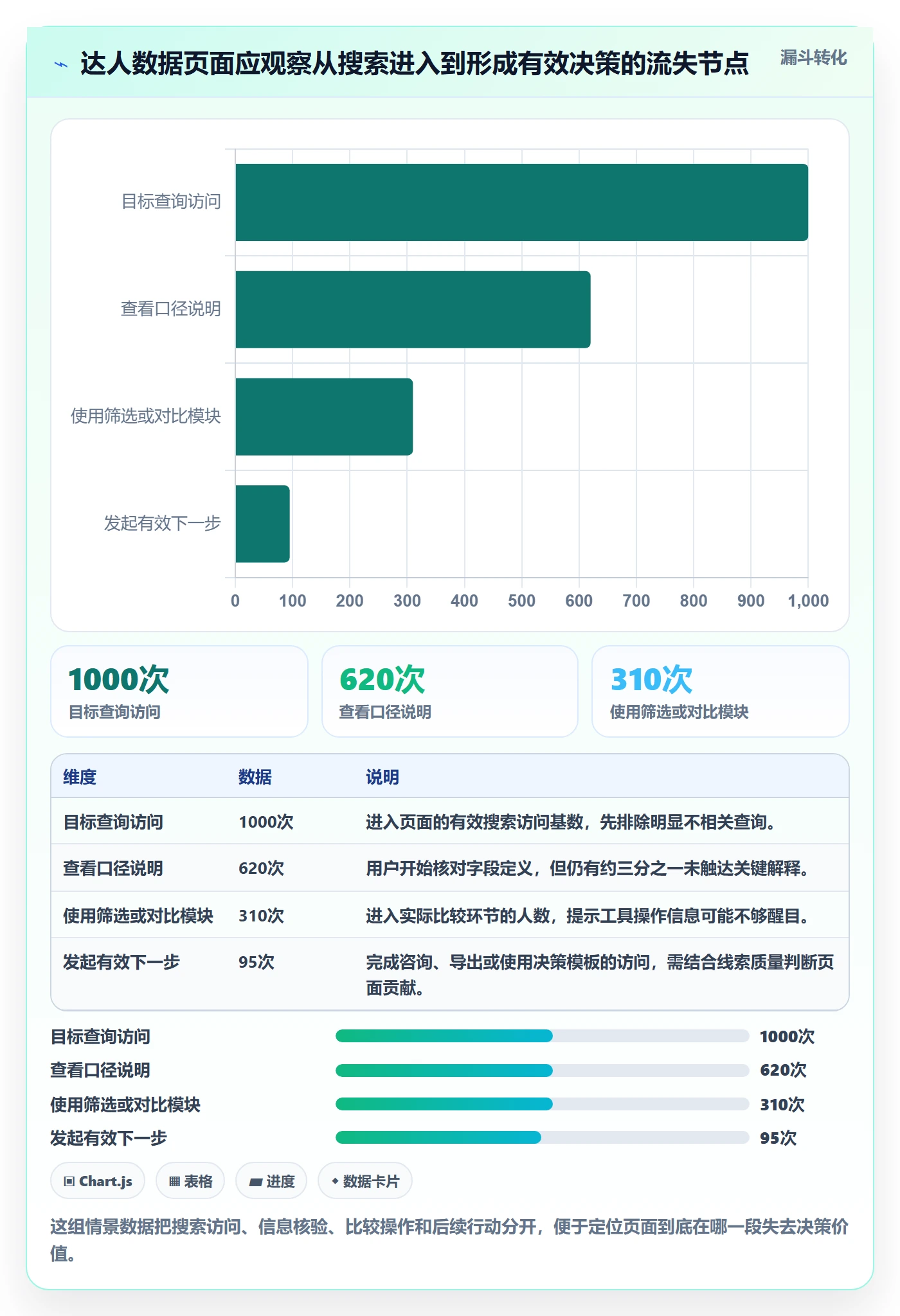The image size is (900, 1316).
Task: Click the description starting with 进入实际比较环节的人数
Action: pos(588,916)
